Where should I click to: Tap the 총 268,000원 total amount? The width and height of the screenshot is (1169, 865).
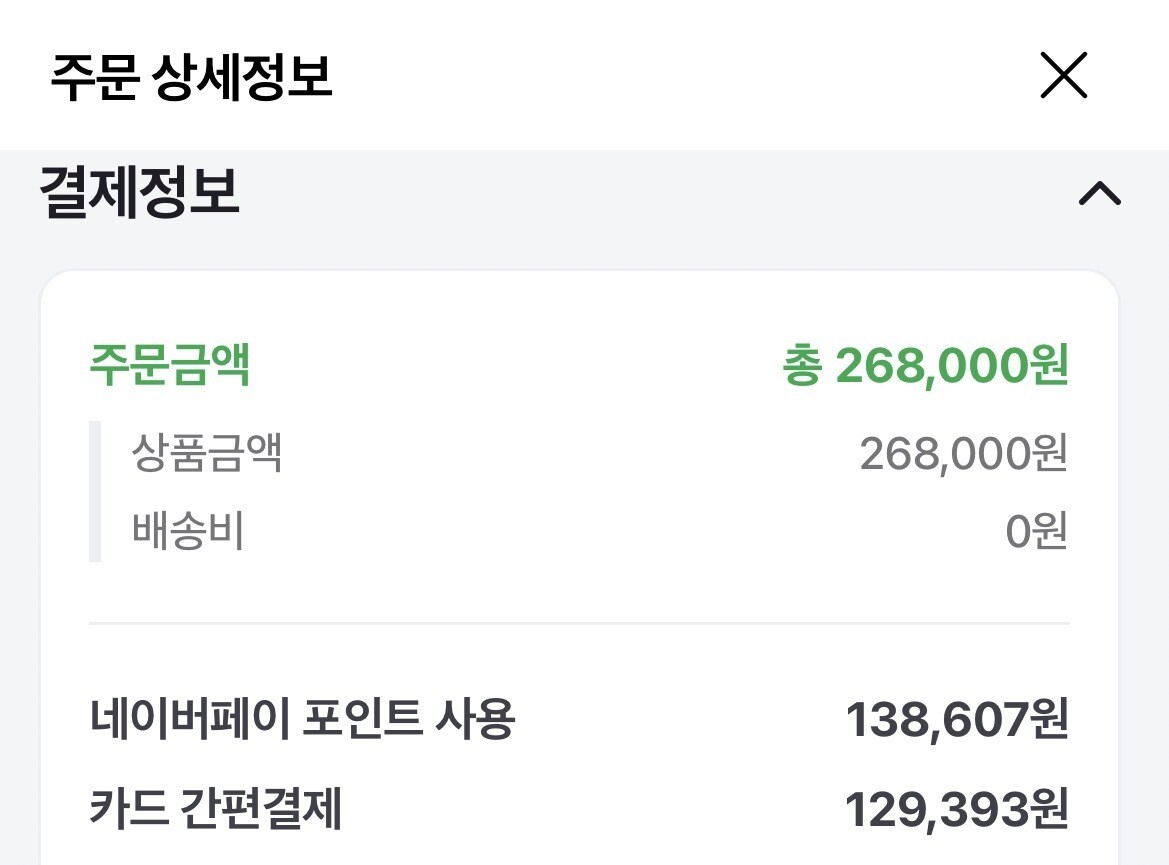(925, 367)
